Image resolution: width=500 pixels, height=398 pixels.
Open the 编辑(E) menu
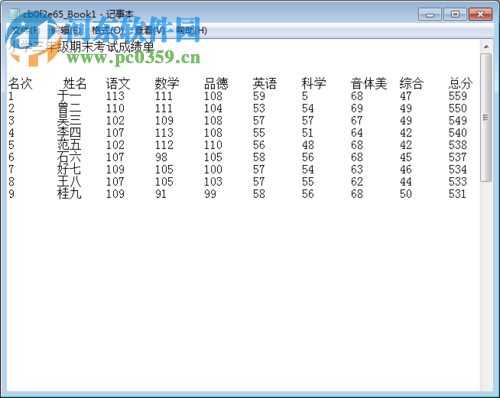66,31
